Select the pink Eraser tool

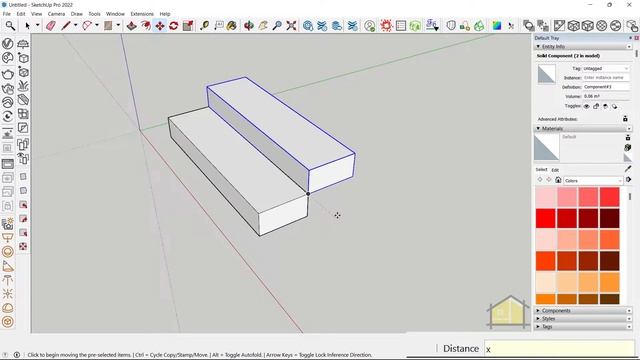[x=51, y=26]
